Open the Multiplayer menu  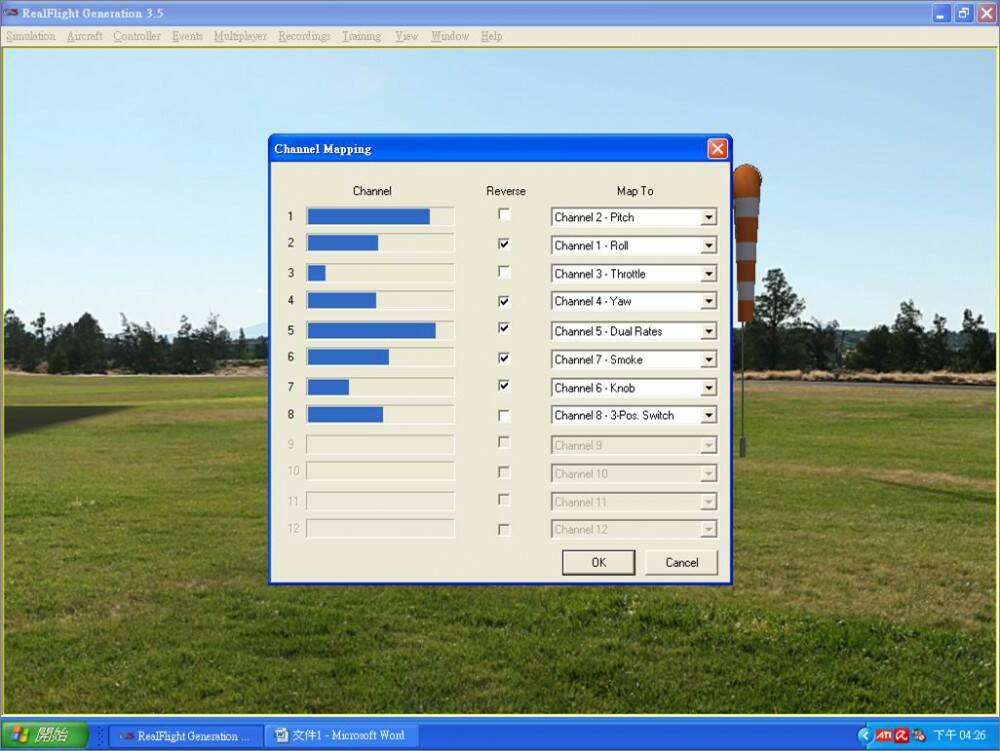pyautogui.click(x=240, y=36)
